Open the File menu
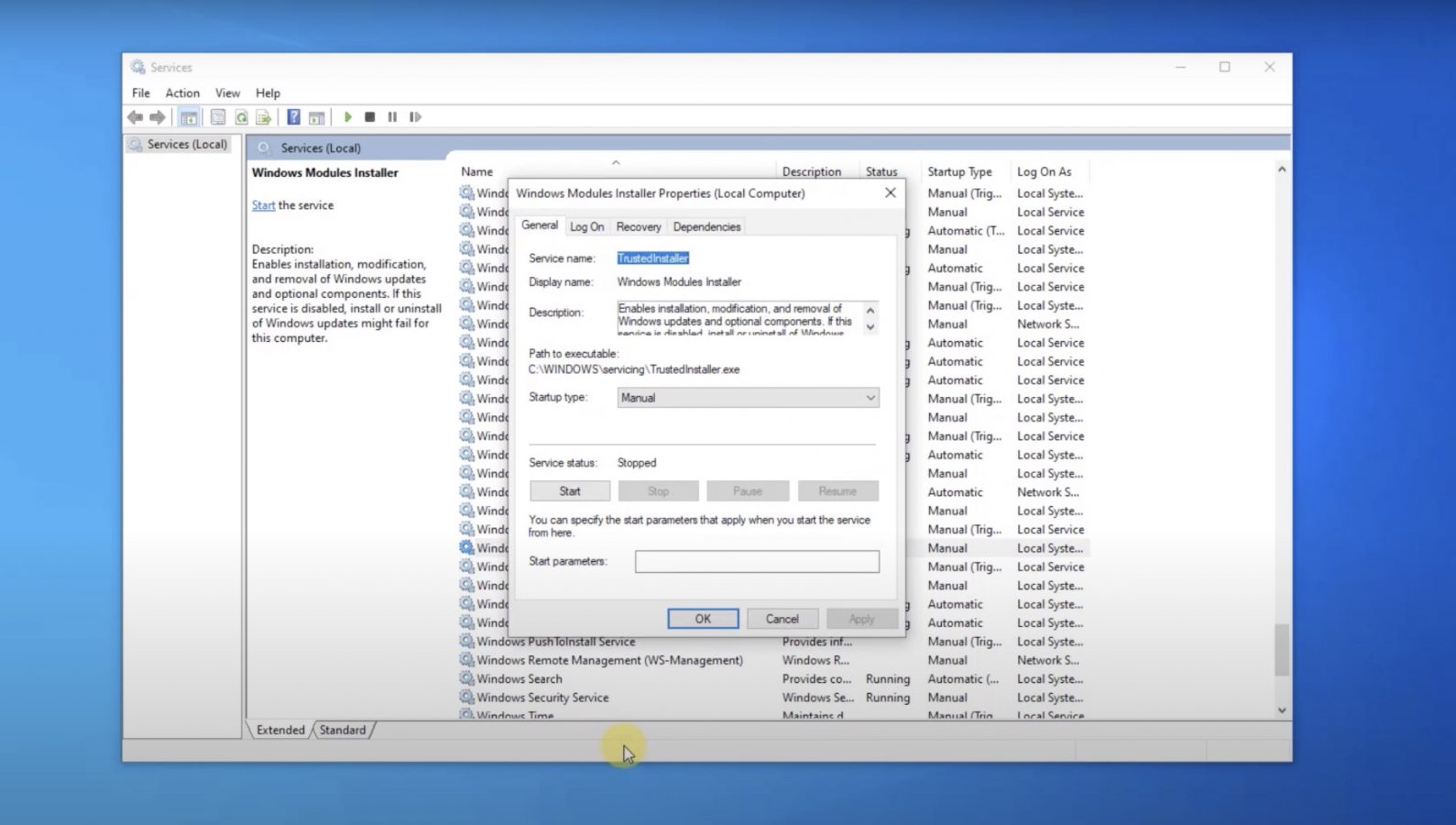The width and height of the screenshot is (1456, 825). tap(141, 93)
